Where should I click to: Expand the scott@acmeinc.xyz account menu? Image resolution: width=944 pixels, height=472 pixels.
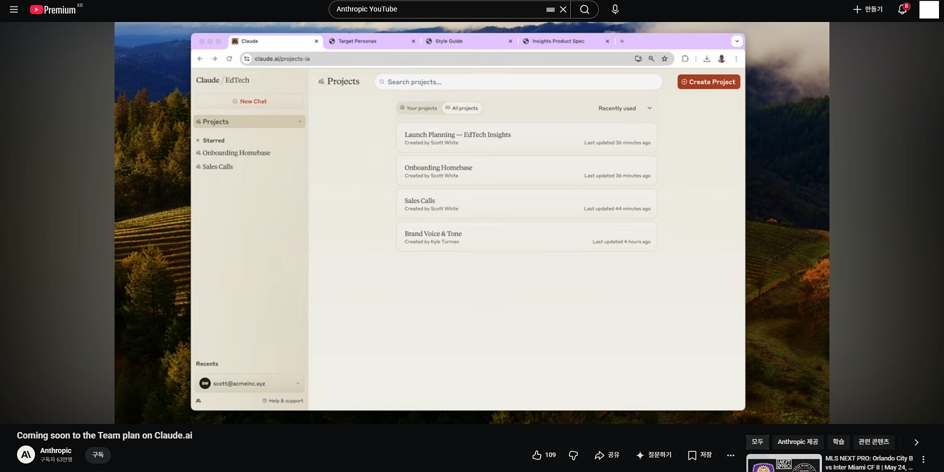250,384
